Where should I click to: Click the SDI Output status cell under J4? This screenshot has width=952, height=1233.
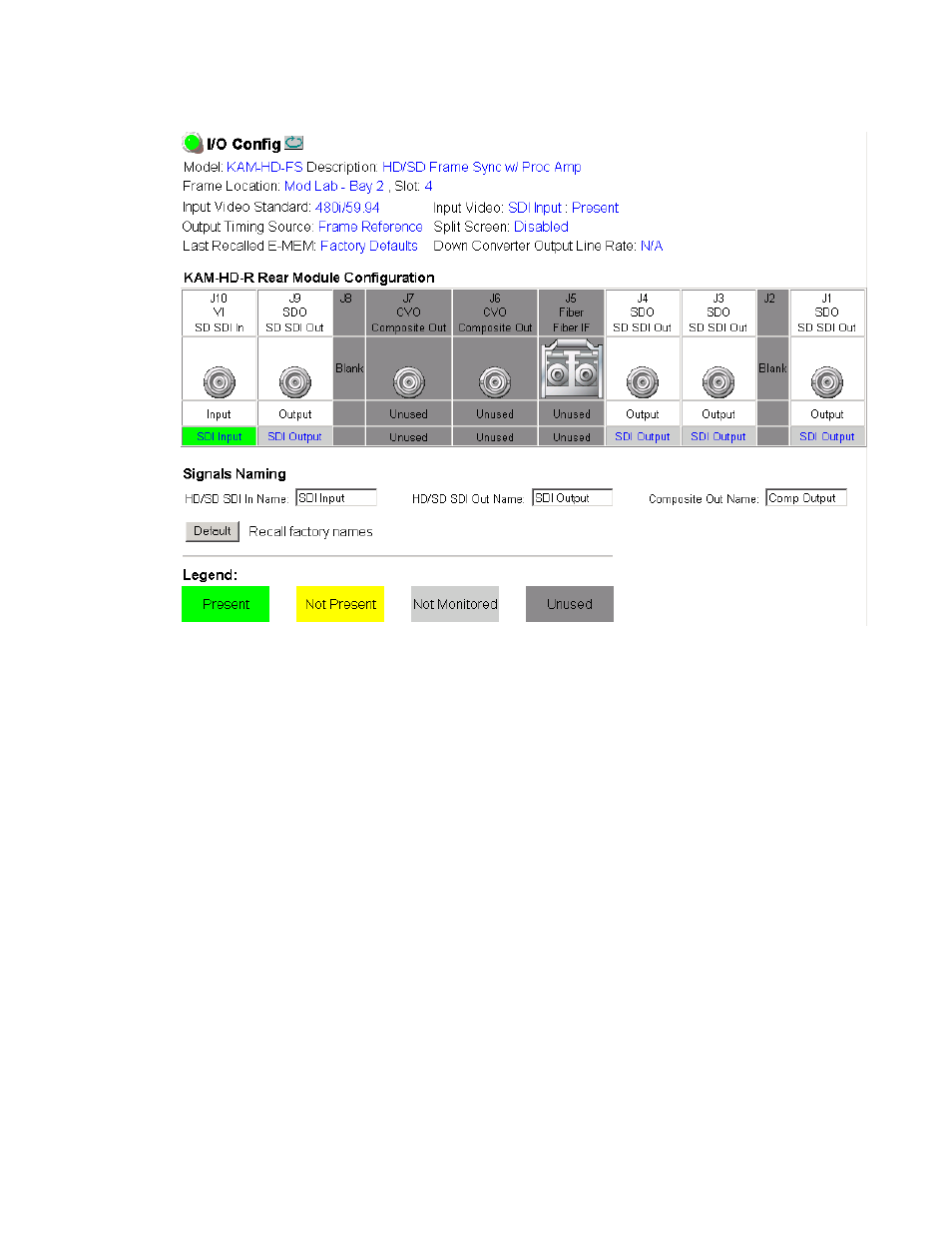pos(643,436)
